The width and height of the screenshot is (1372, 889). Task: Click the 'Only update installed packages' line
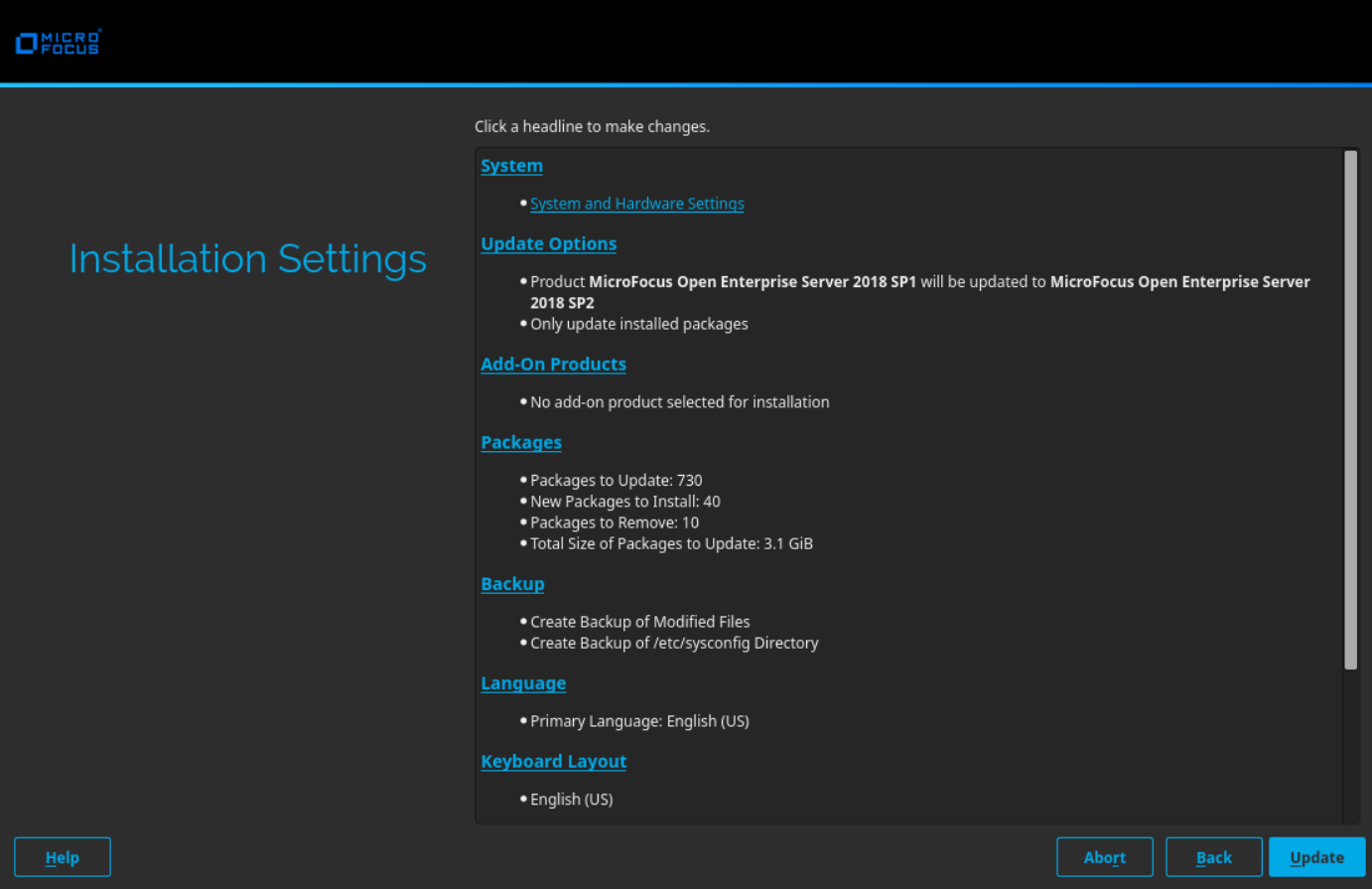tap(638, 324)
